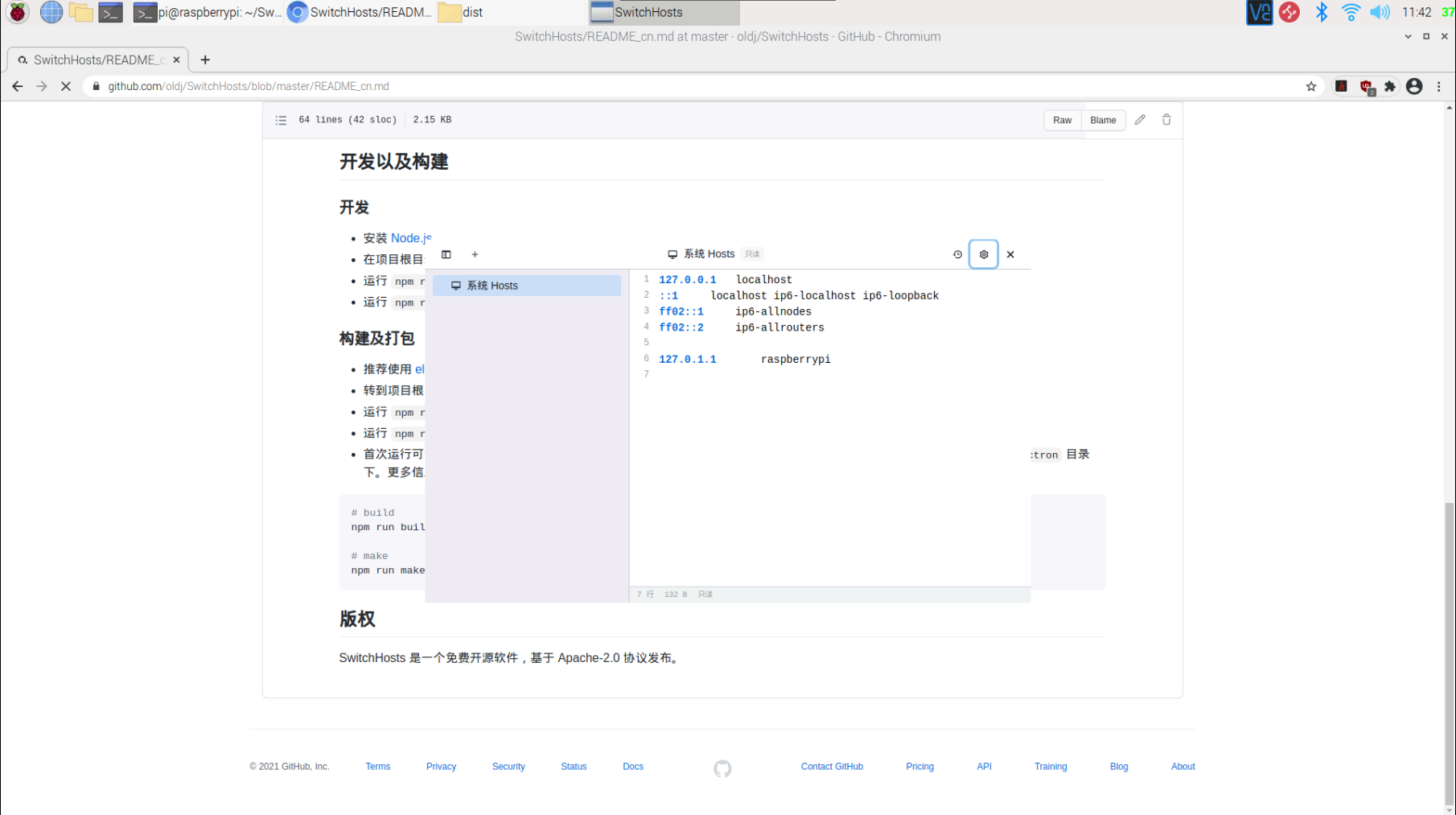
Task: Open the README outline list icon
Action: (281, 120)
